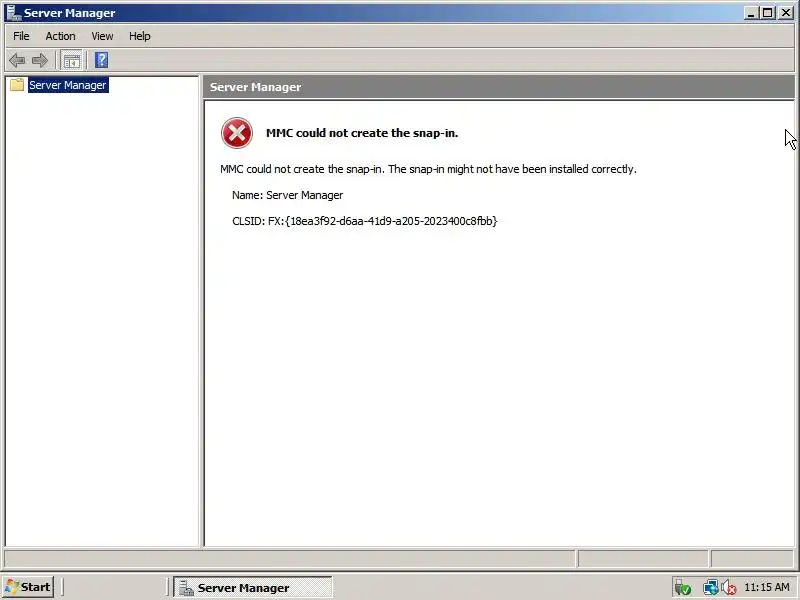Viewport: 800px width, 600px height.
Task: Open the Help toolbar icon
Action: point(102,60)
